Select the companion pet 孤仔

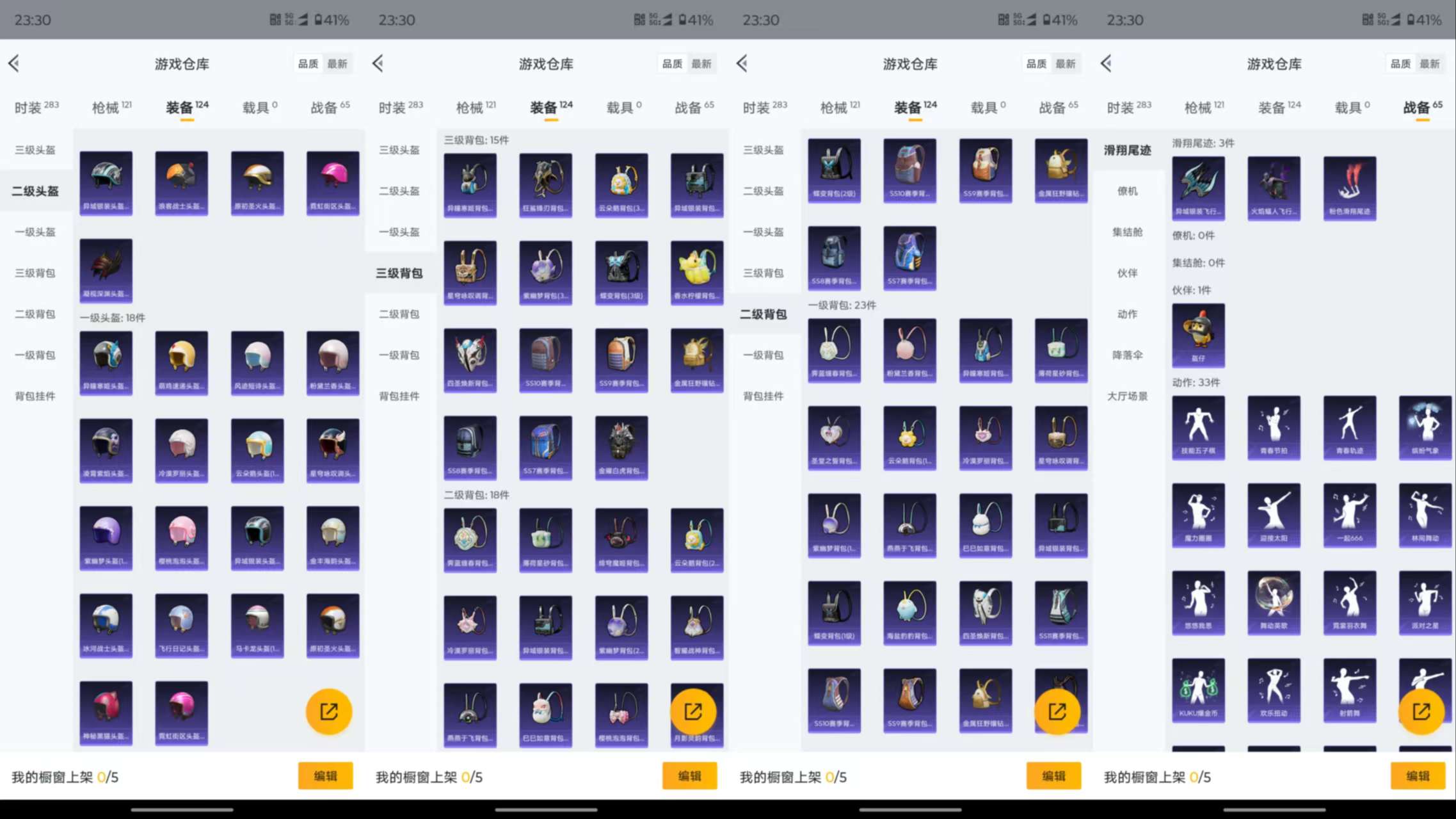tap(1198, 333)
